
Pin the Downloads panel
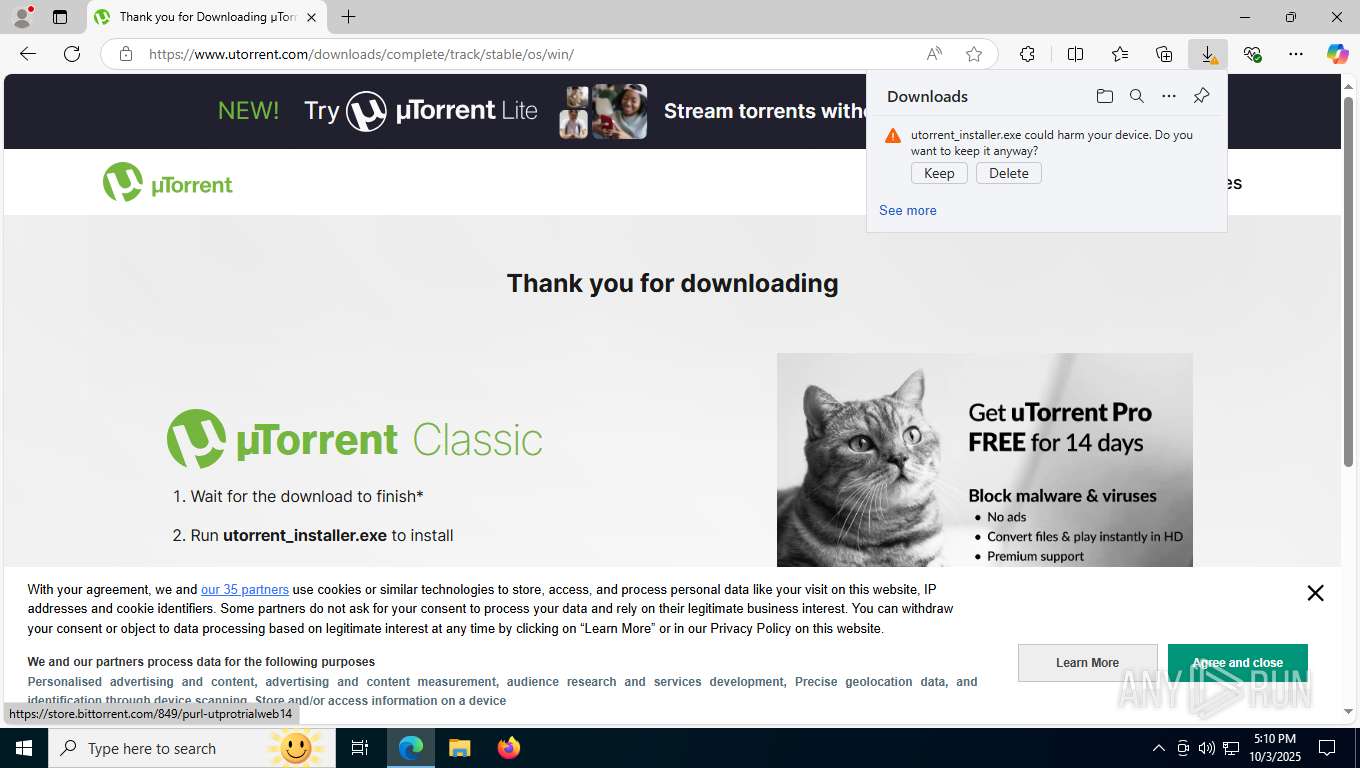tap(1201, 96)
